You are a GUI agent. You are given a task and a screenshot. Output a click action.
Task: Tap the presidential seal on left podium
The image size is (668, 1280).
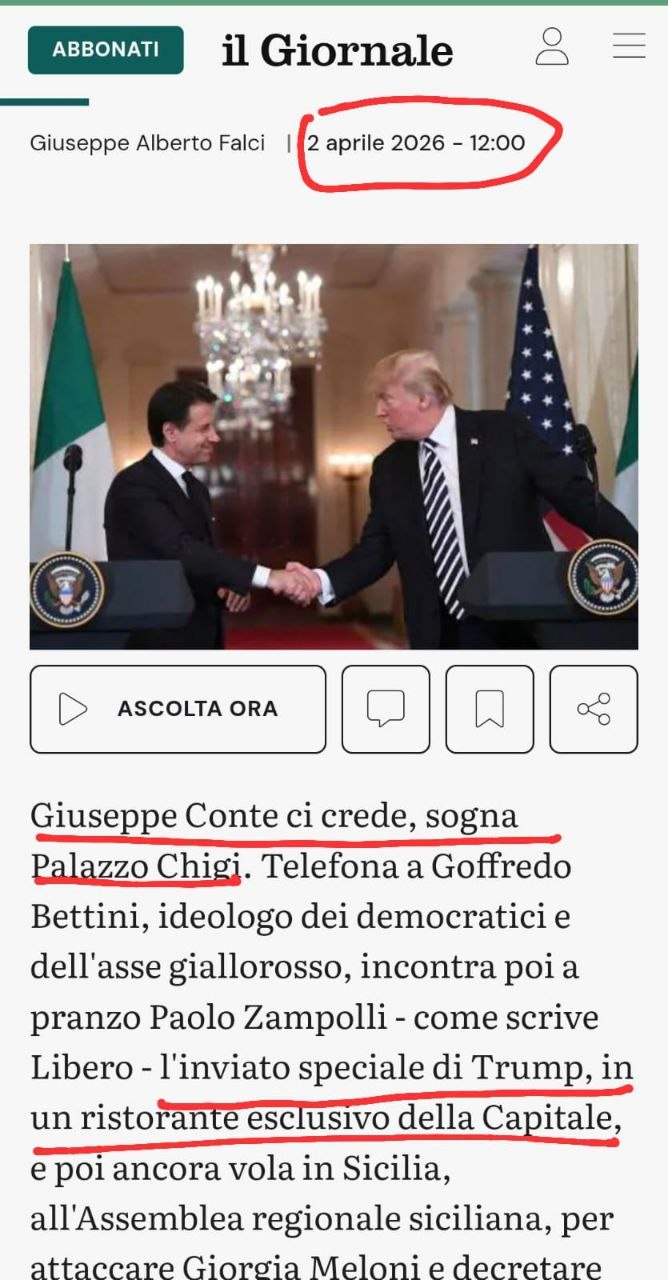[x=66, y=590]
